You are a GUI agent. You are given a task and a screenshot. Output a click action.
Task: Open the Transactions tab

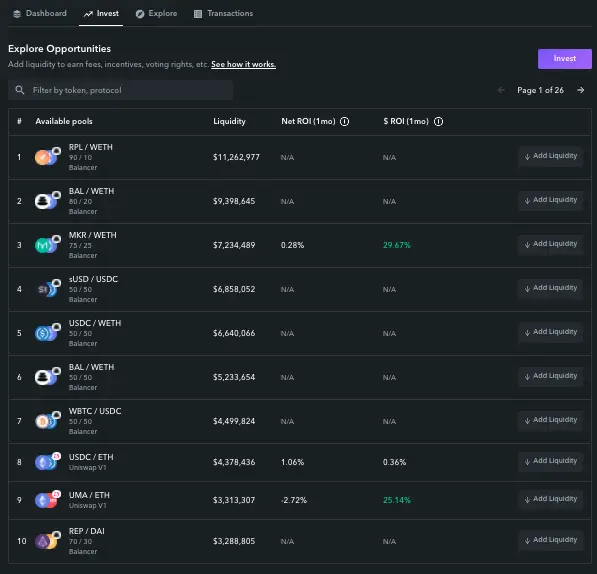pos(223,14)
